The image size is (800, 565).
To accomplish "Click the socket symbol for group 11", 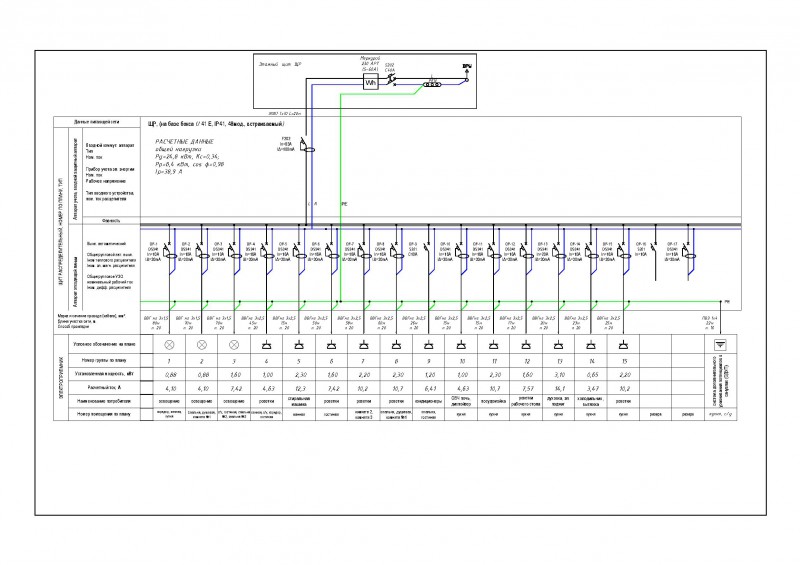I will [493, 346].
